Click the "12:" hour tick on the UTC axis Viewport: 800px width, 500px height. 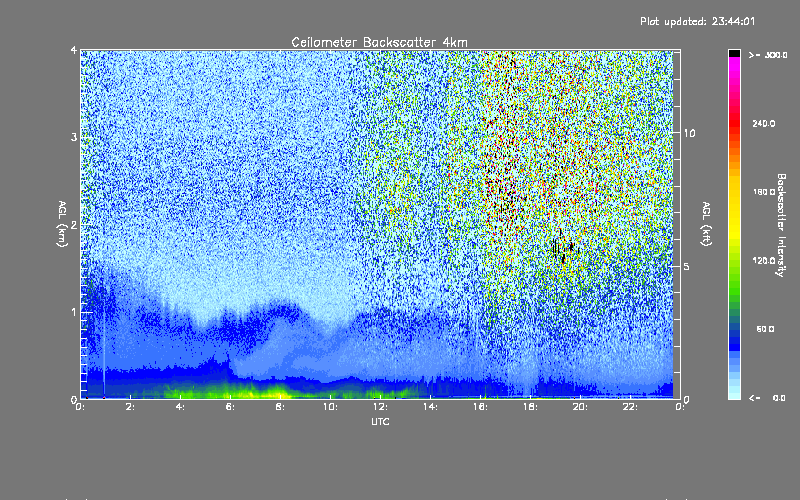380,407
